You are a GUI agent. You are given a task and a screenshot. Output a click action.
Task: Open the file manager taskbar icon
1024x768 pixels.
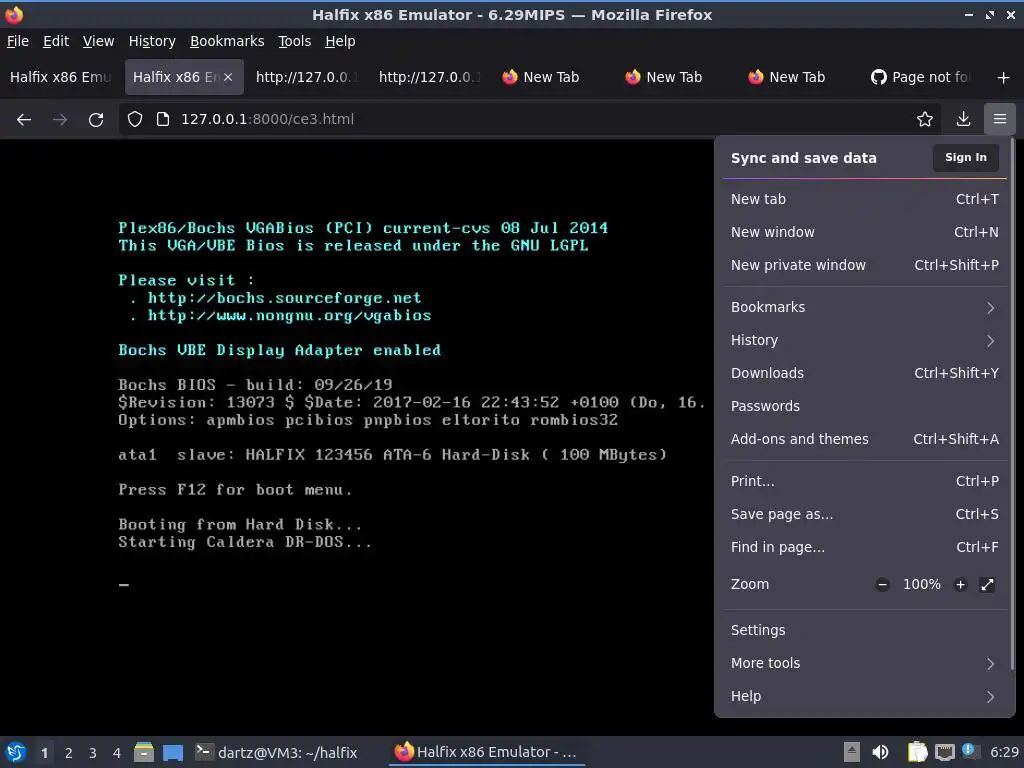click(144, 752)
